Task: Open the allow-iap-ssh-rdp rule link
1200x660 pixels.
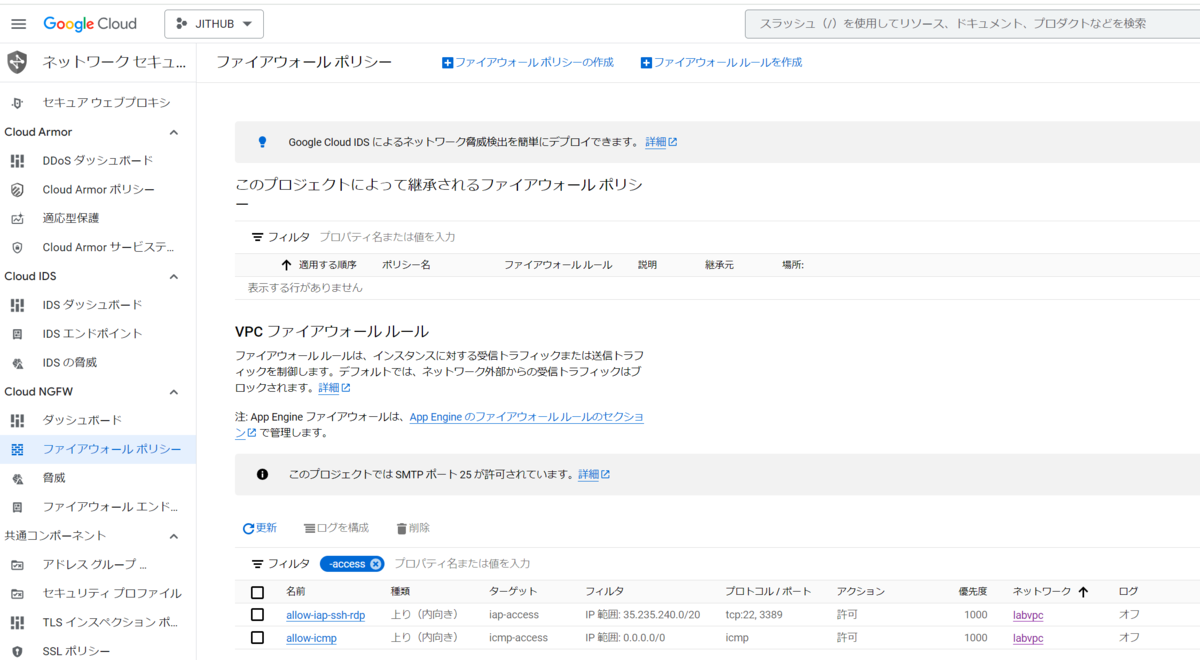Action: pos(325,615)
